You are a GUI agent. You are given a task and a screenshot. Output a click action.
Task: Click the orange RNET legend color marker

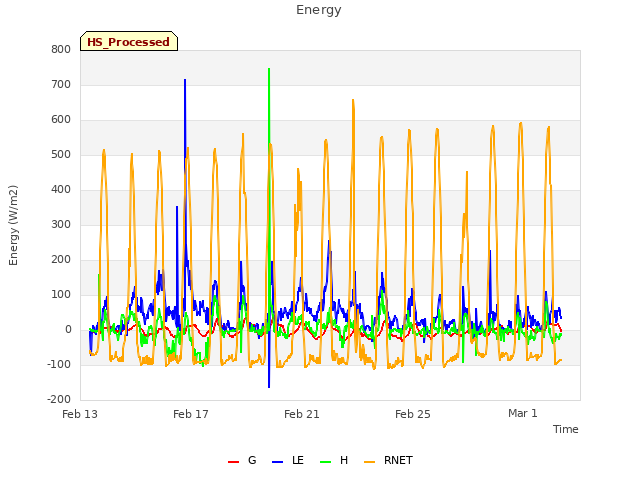369,462
